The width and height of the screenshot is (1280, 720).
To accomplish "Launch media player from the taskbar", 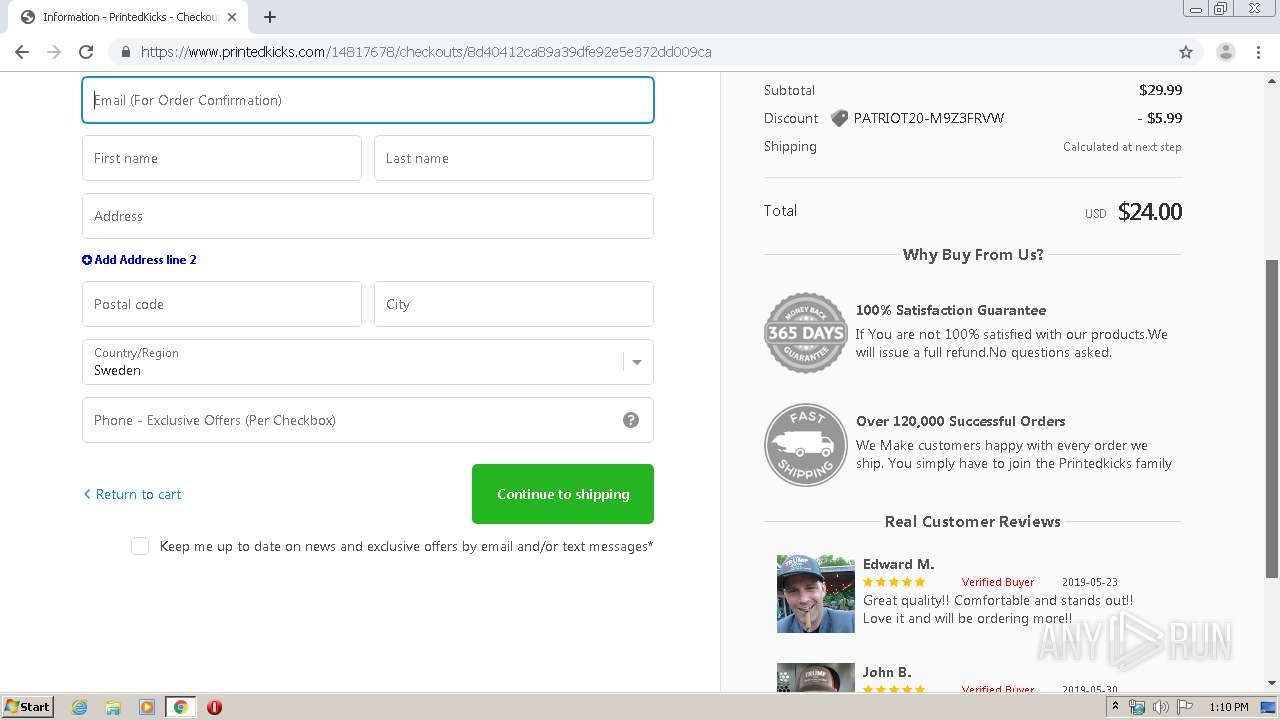I will tap(147, 707).
